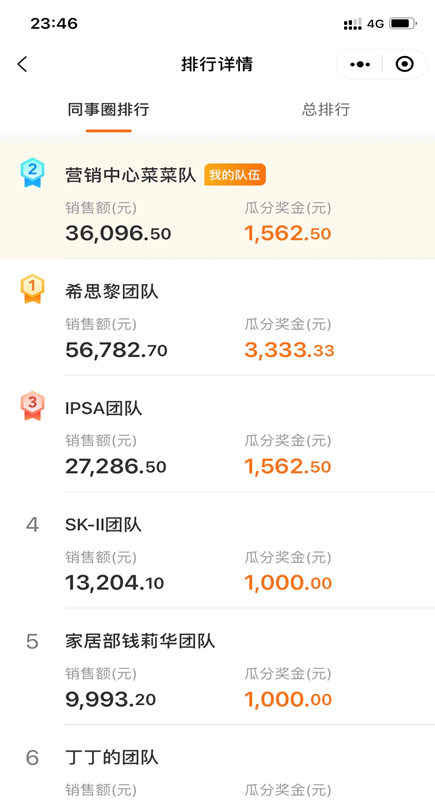The height and width of the screenshot is (801, 435).
Task: Tap the 我的队伍 orange tag
Action: [235, 175]
